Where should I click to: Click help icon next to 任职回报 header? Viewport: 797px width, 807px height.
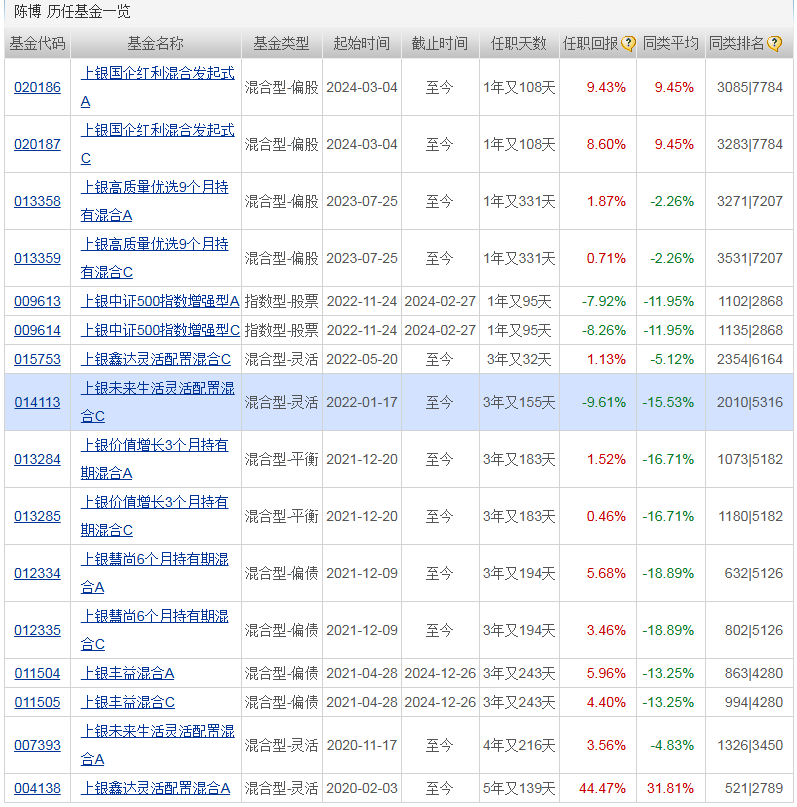(628, 44)
